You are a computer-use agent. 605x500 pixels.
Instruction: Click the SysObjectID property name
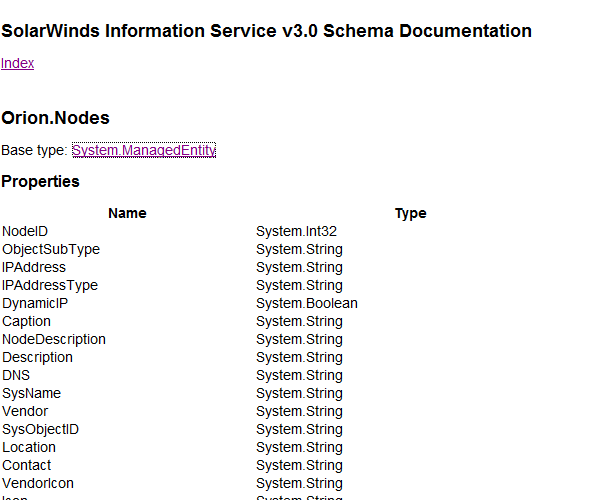tap(41, 429)
